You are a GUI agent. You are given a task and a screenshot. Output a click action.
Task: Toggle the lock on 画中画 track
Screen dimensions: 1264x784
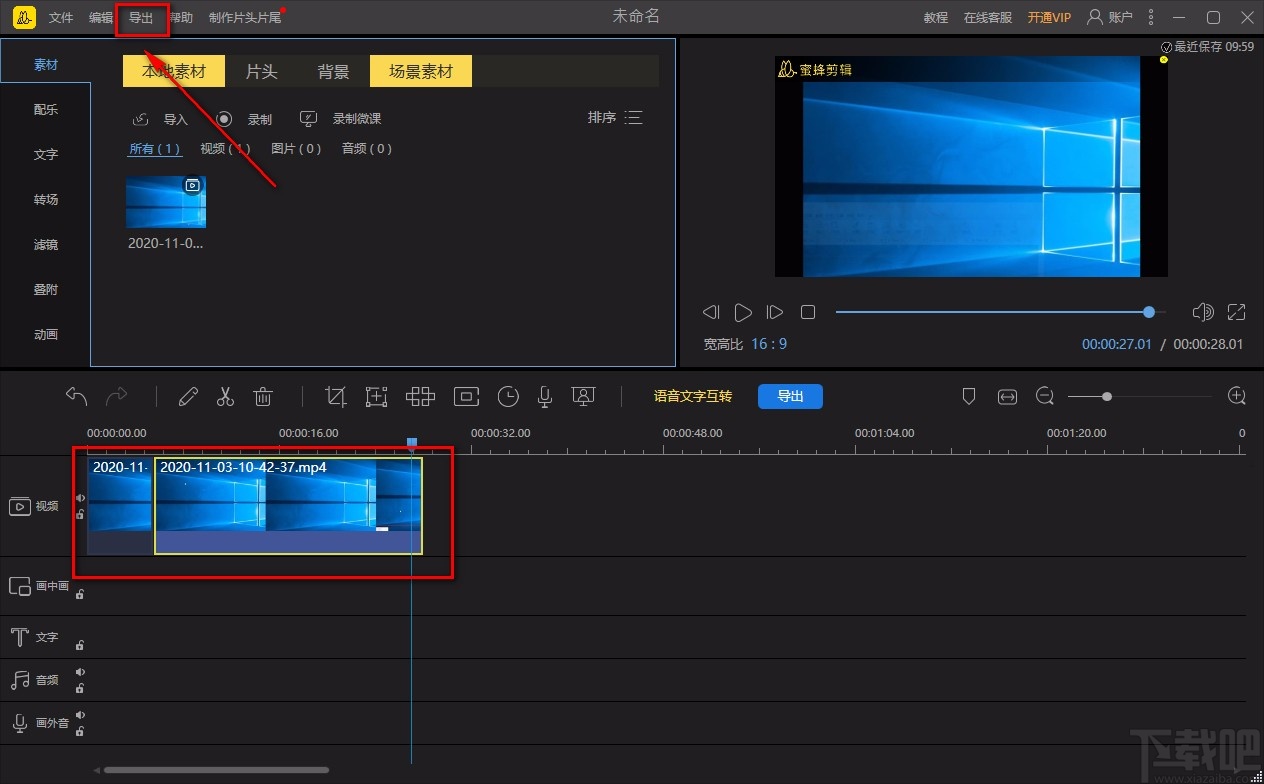point(80,594)
